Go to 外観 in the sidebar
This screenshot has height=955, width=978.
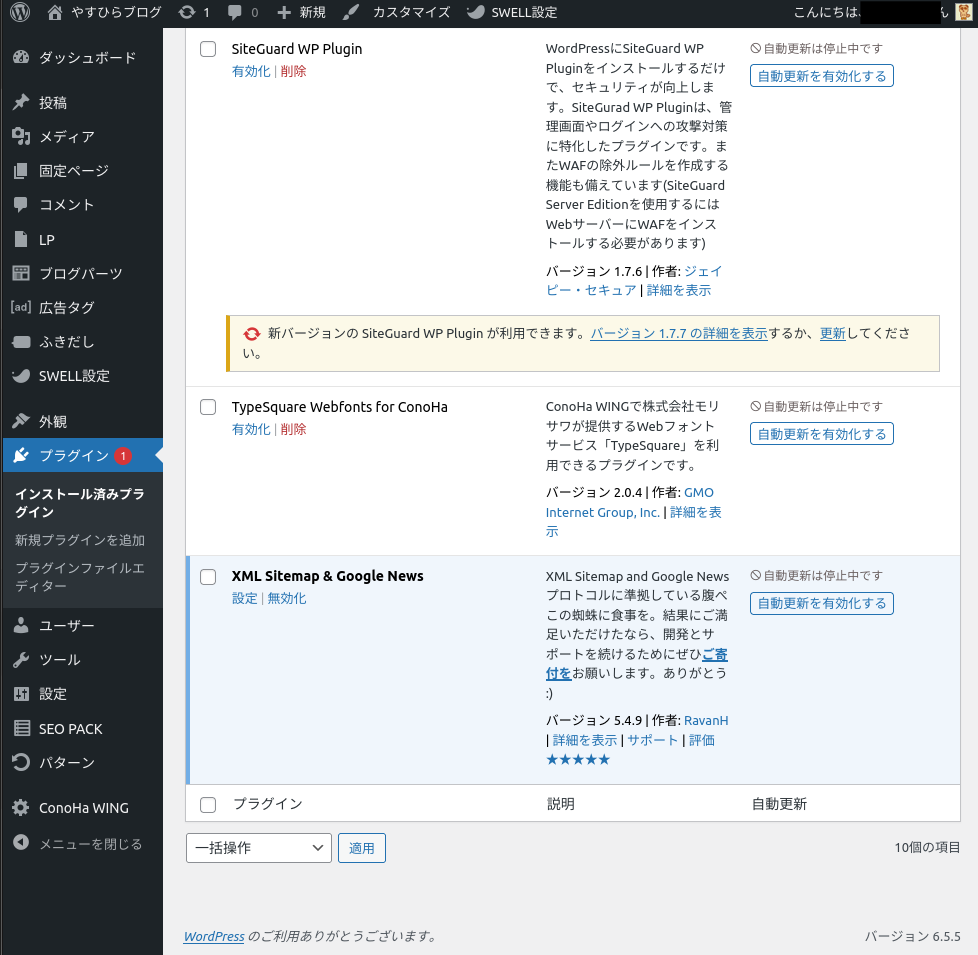coord(52,422)
